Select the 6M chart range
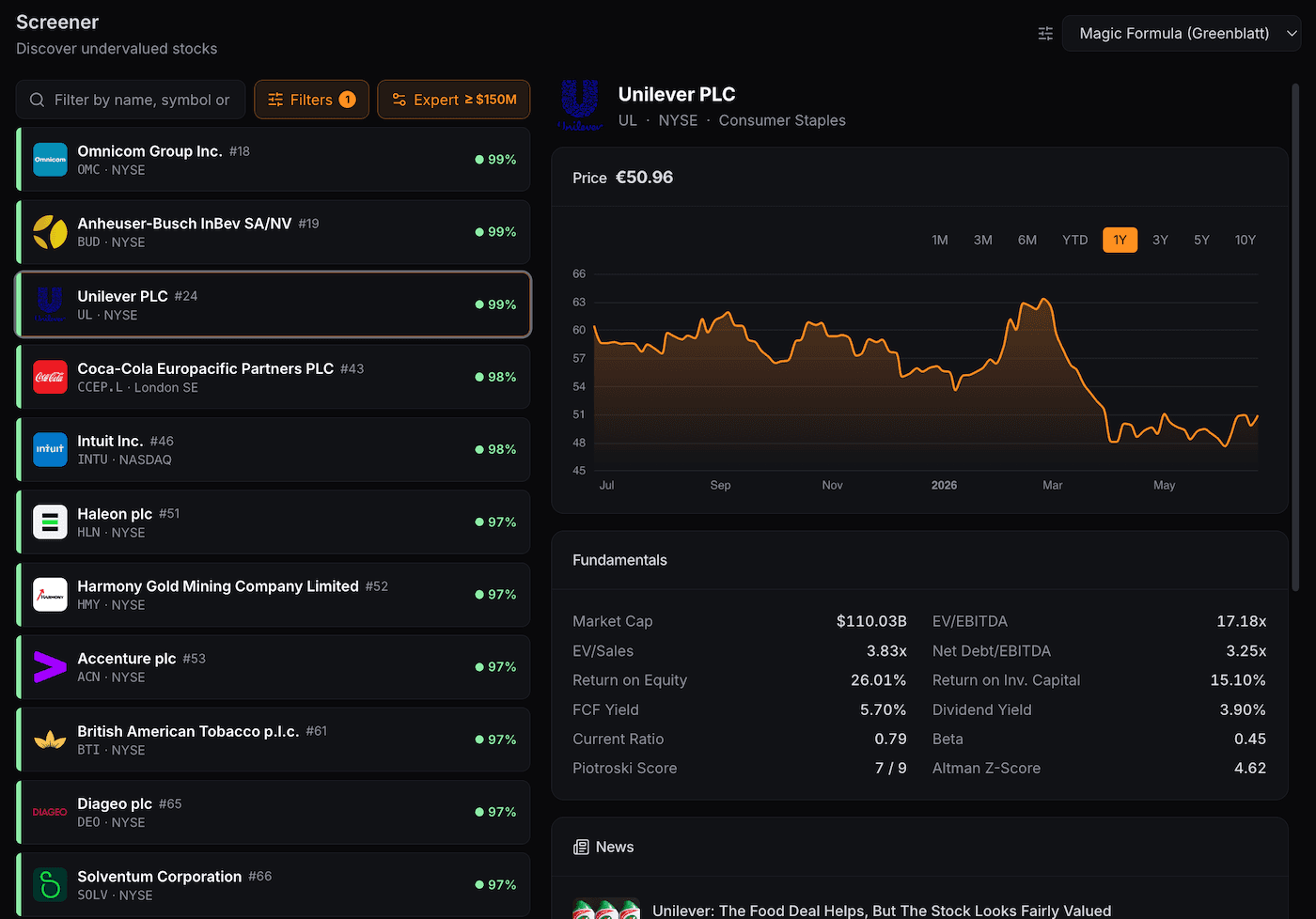1316x919 pixels. click(x=1027, y=240)
